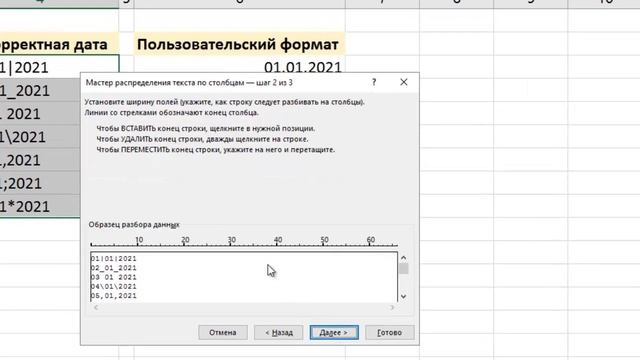Select the spreadsheet cell ending in \2021
Viewport: 640px width, 360px height.
coord(40,137)
